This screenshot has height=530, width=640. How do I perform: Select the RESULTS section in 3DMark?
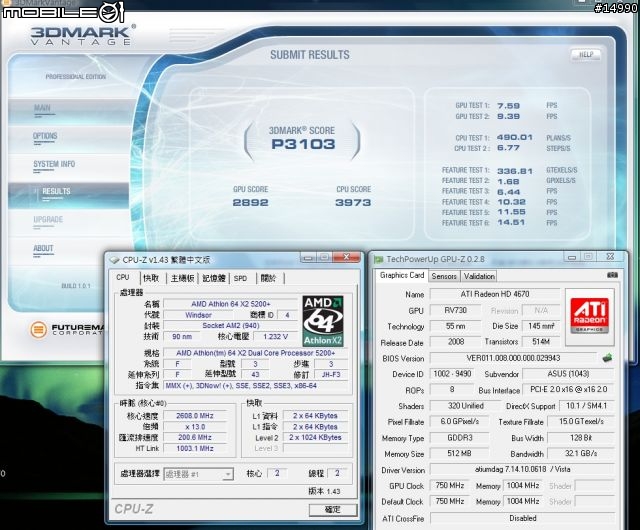[x=56, y=192]
